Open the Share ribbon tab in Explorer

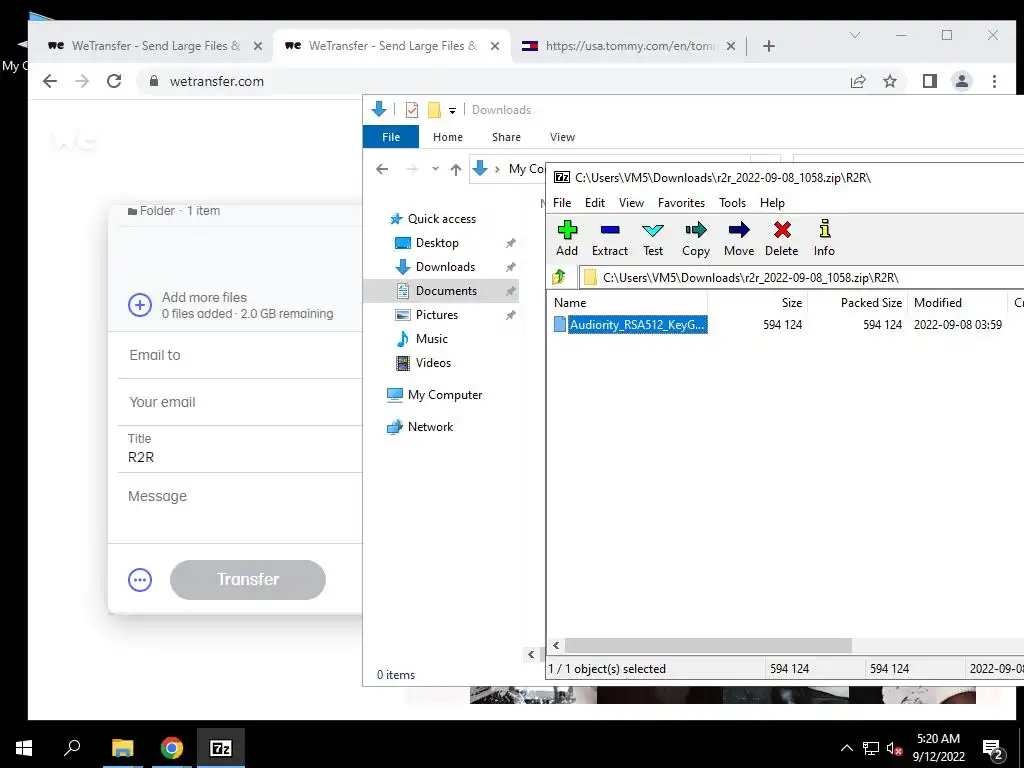506,137
